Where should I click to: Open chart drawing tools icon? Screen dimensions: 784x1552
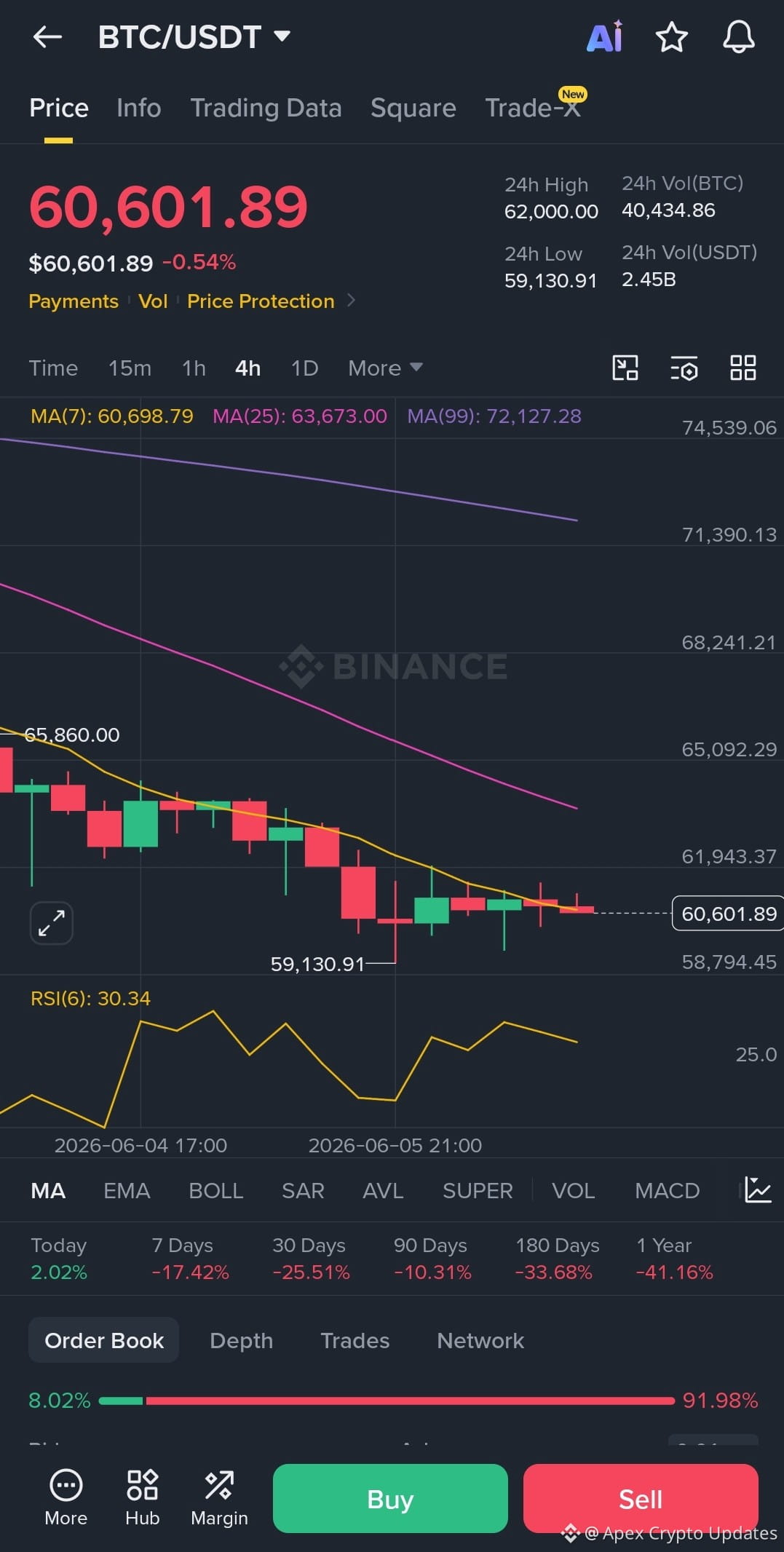[x=625, y=368]
